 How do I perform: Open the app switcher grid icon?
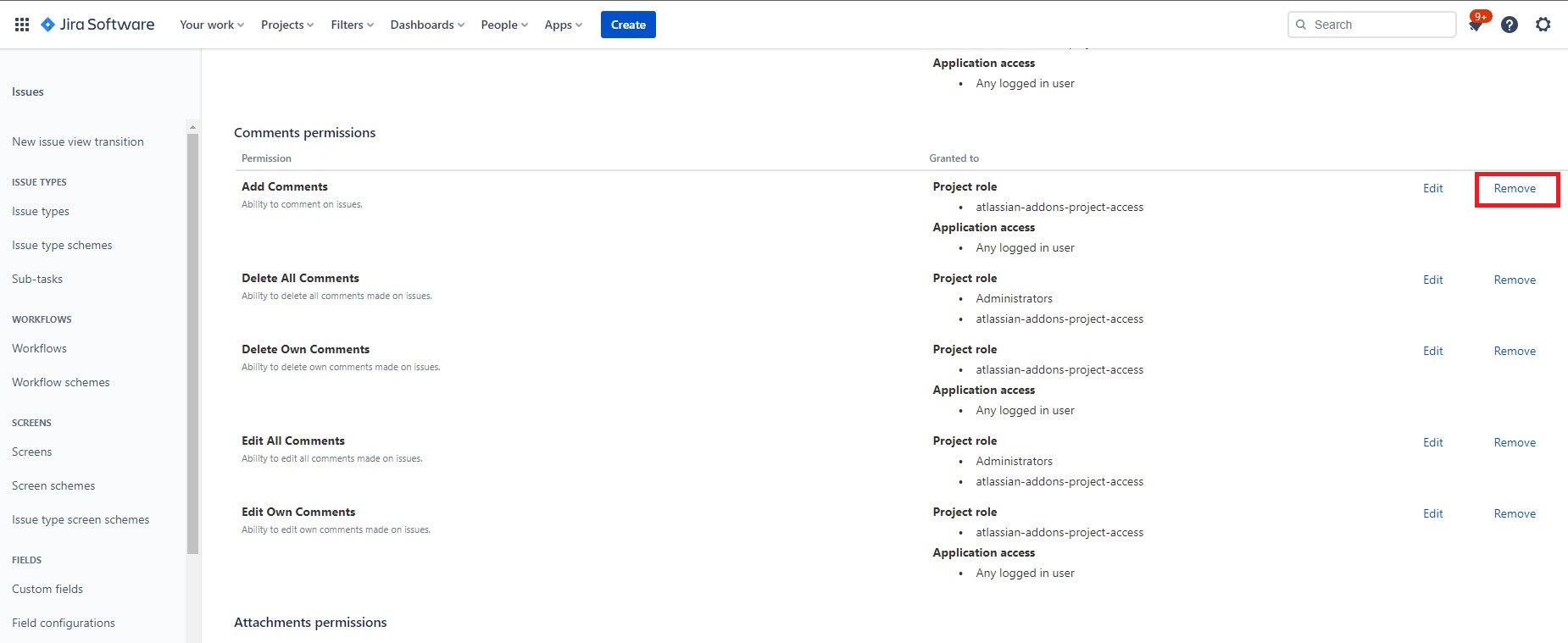22,25
